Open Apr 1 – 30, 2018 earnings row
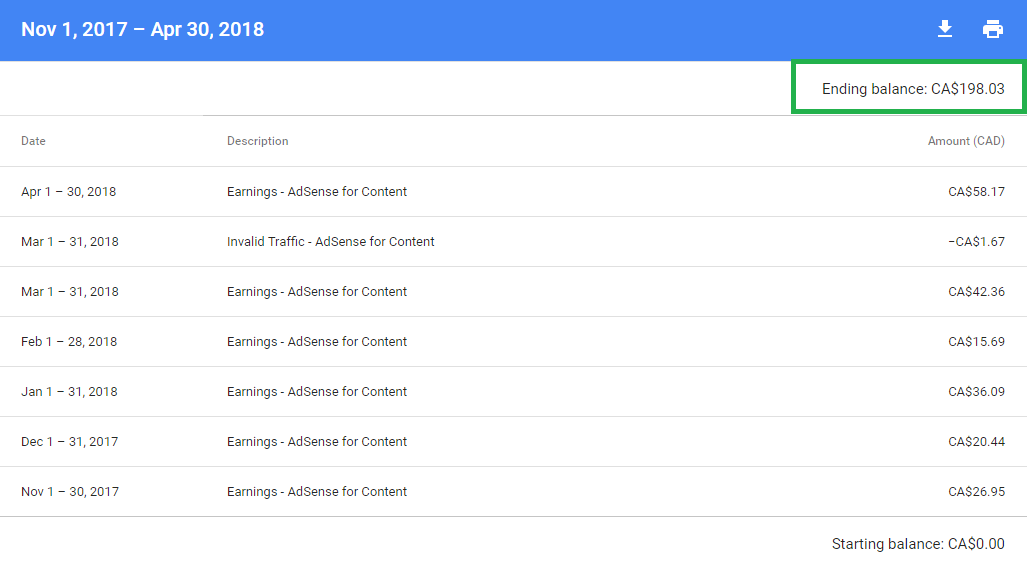The height and width of the screenshot is (573, 1027). click(514, 192)
